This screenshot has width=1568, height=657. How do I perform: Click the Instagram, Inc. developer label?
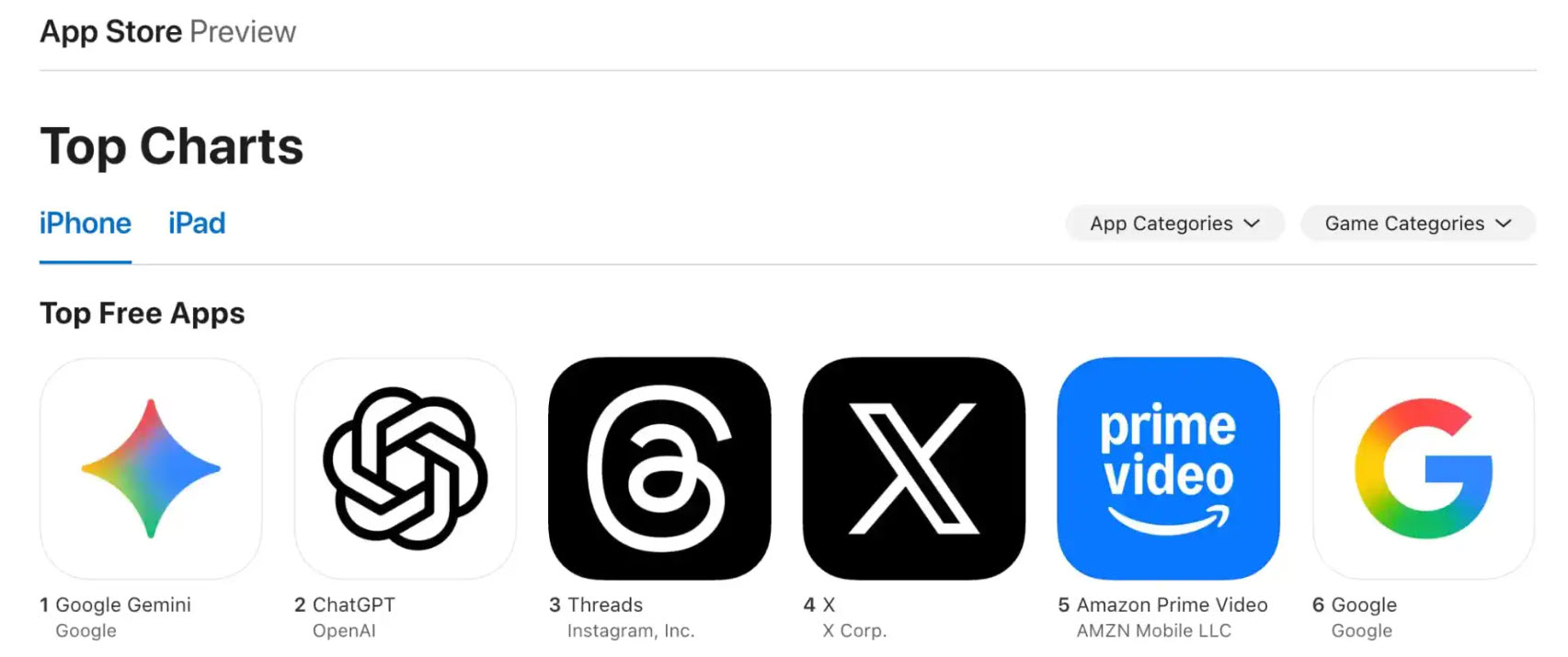pyautogui.click(x=631, y=630)
